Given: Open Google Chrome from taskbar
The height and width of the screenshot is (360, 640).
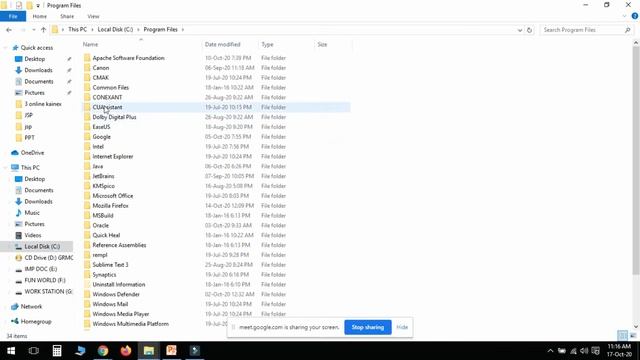Looking at the screenshot, I should 103,351.
